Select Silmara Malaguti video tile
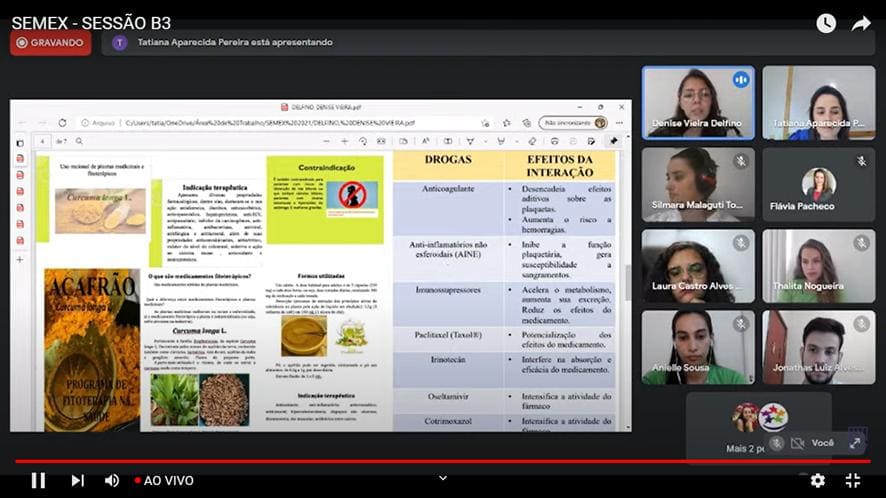The width and height of the screenshot is (886, 498). click(x=698, y=184)
